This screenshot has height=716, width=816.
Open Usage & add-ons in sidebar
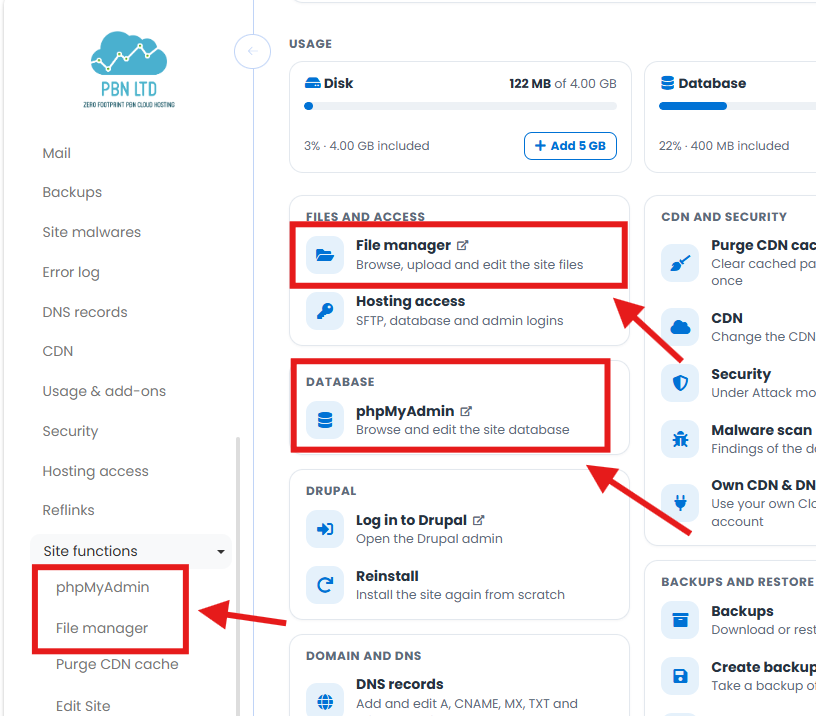(104, 391)
